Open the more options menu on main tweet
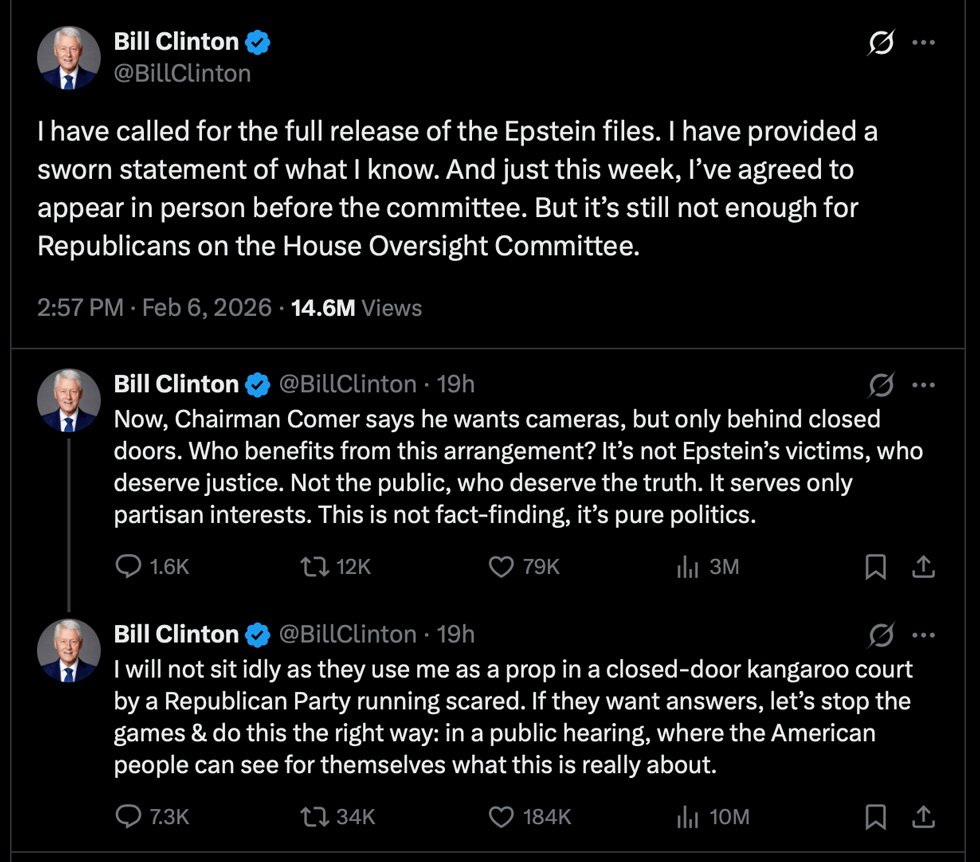Screen dimensions: 980x862 pos(925,43)
